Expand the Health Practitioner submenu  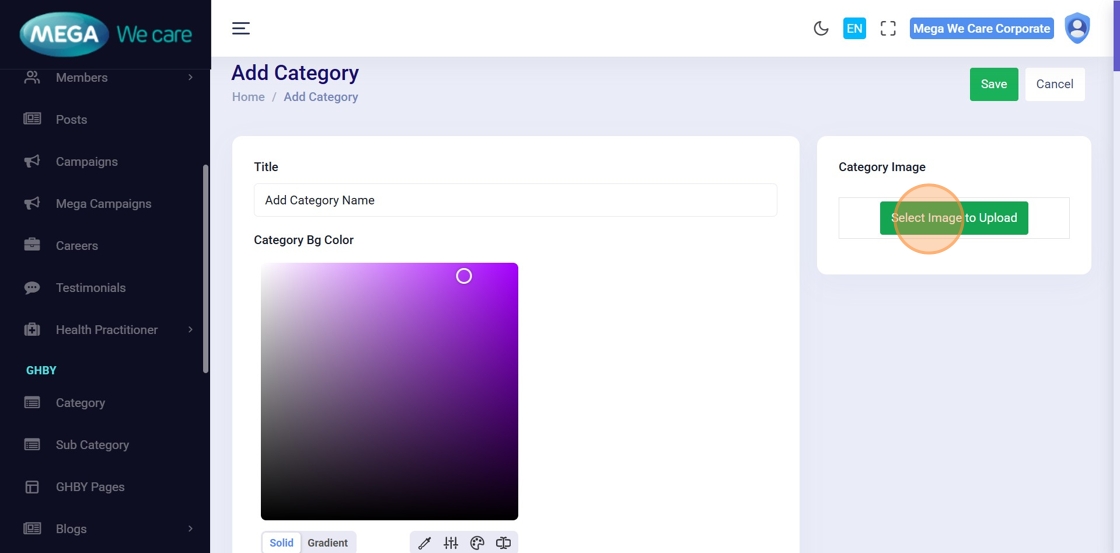[190, 329]
